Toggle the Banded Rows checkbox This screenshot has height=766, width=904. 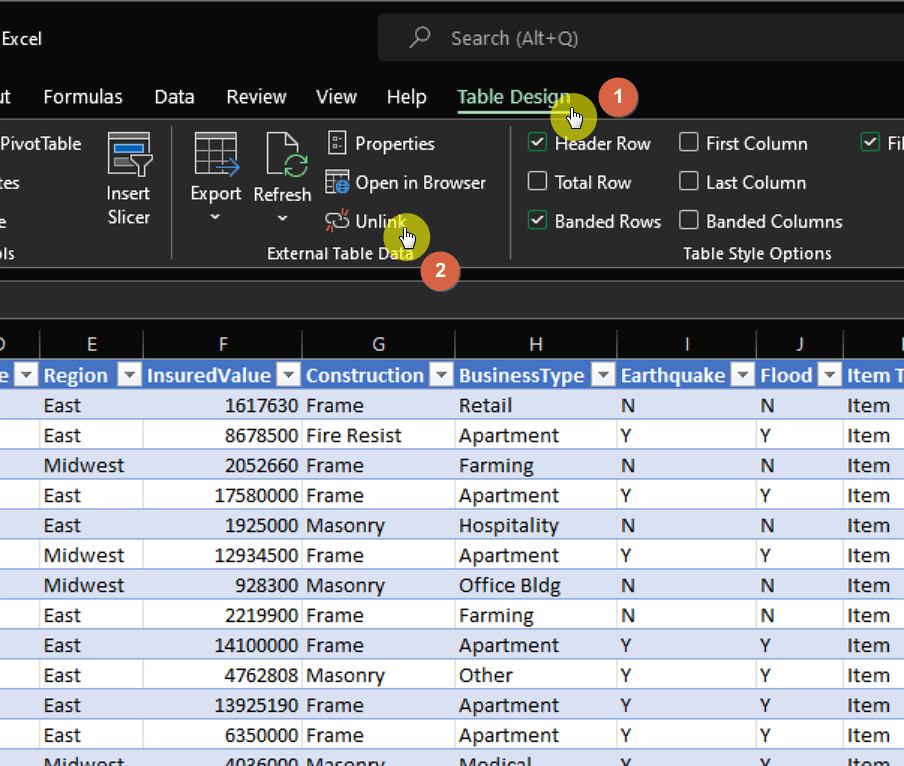(x=537, y=220)
